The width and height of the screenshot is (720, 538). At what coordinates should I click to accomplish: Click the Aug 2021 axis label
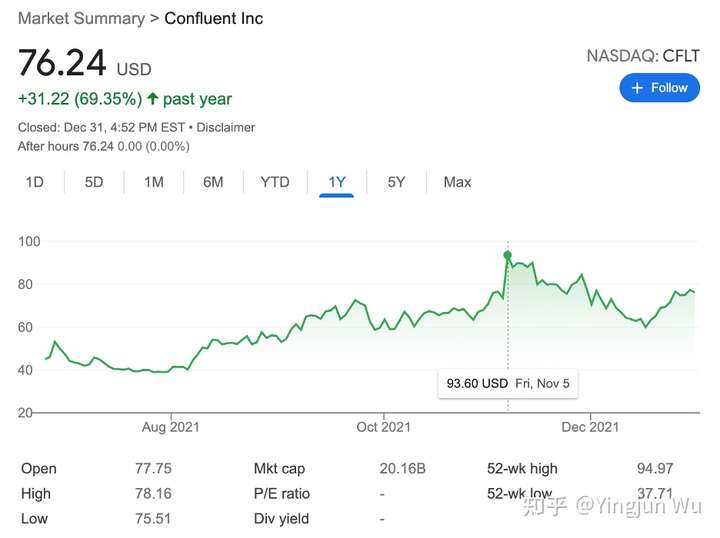[x=171, y=427]
